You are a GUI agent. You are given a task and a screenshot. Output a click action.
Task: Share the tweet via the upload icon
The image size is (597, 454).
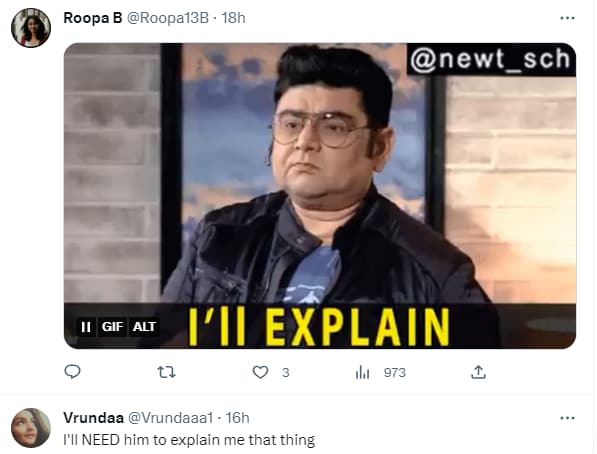pyautogui.click(x=478, y=372)
